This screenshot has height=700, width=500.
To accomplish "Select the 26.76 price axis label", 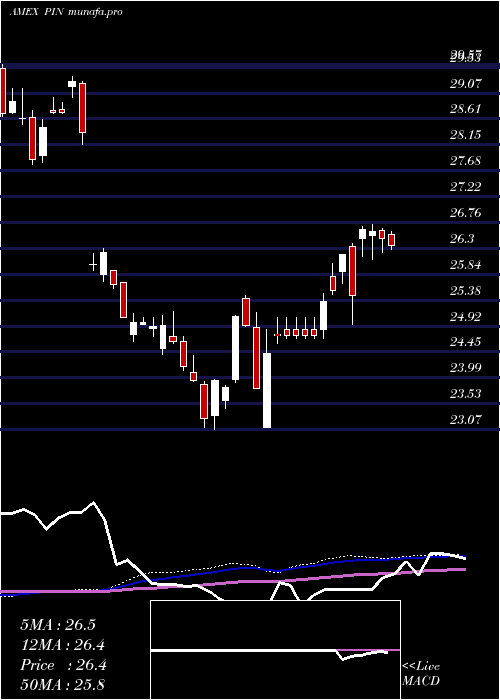I will click(466, 212).
